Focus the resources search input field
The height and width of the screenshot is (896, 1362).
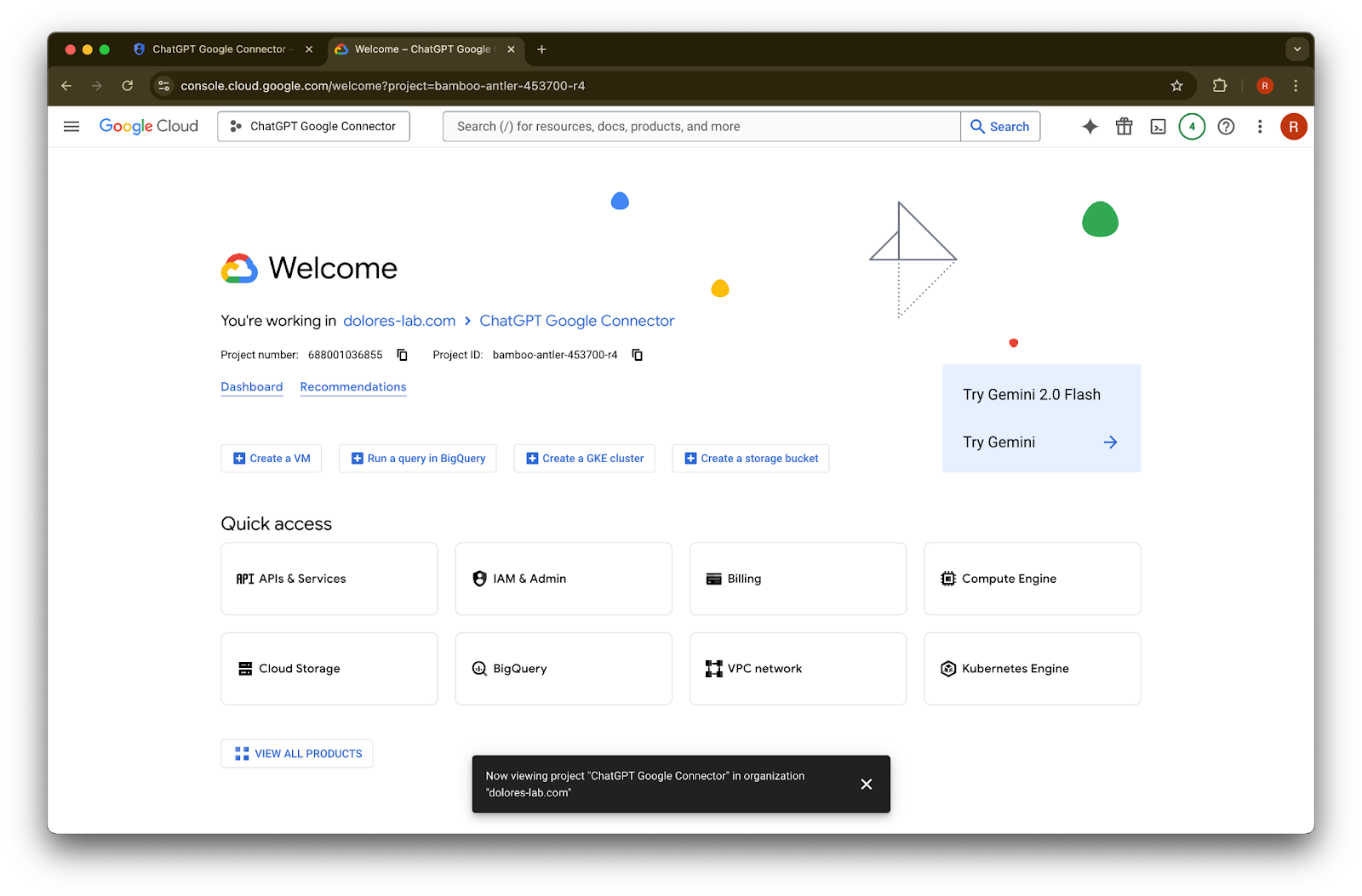701,127
